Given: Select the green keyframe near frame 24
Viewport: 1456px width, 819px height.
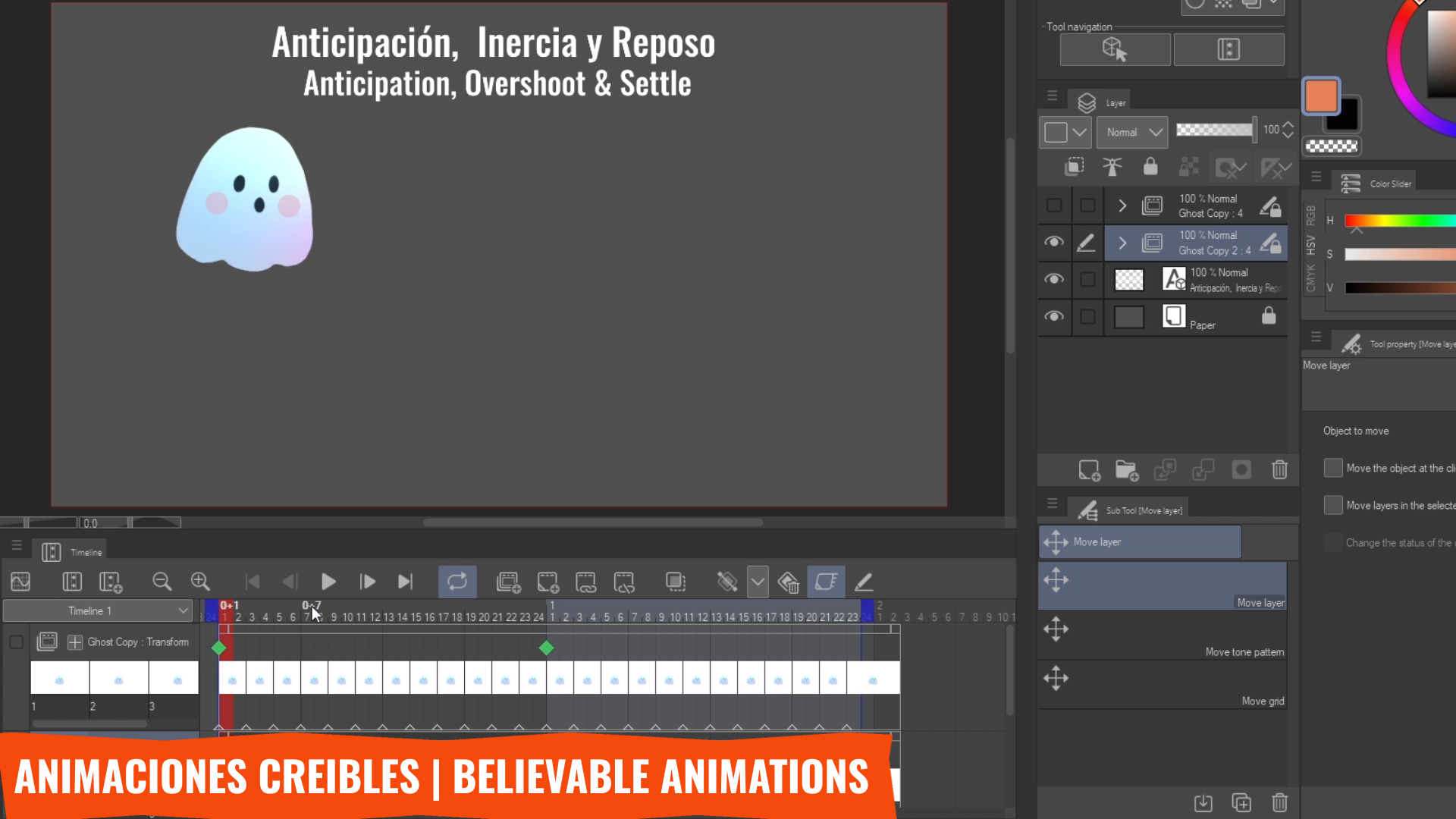Looking at the screenshot, I should point(547,648).
